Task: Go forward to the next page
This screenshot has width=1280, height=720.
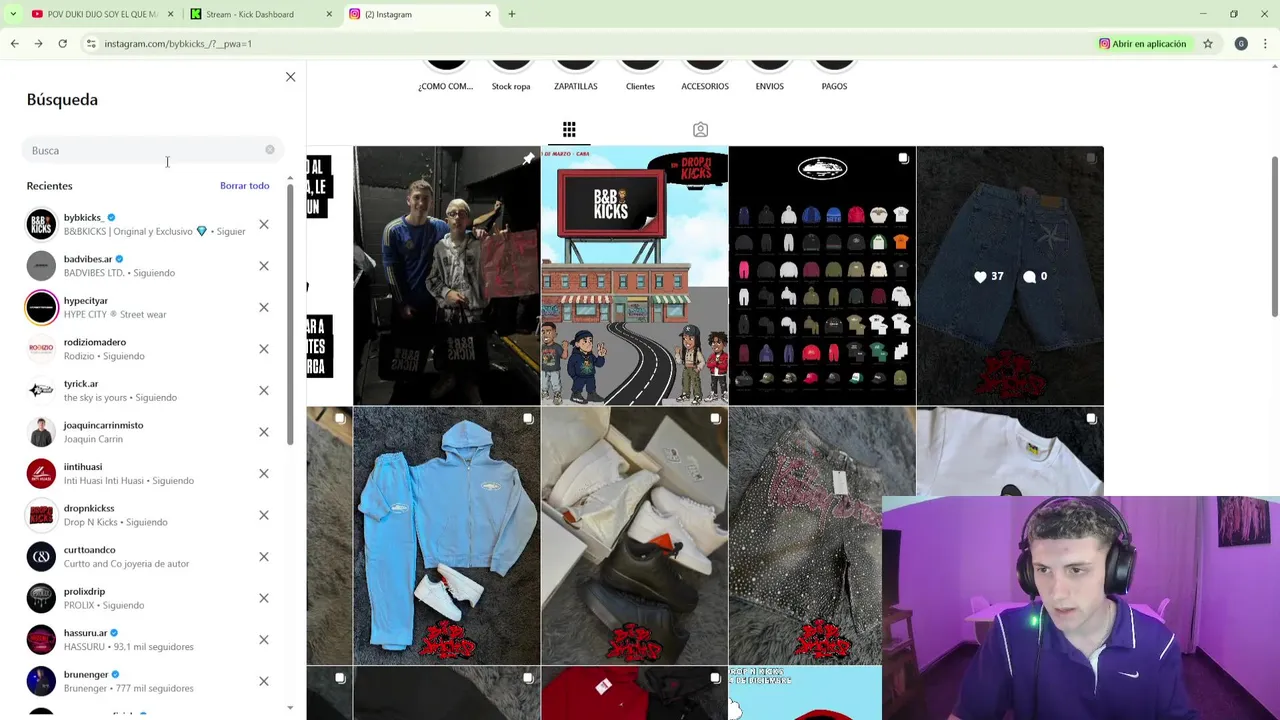Action: pos(38,44)
